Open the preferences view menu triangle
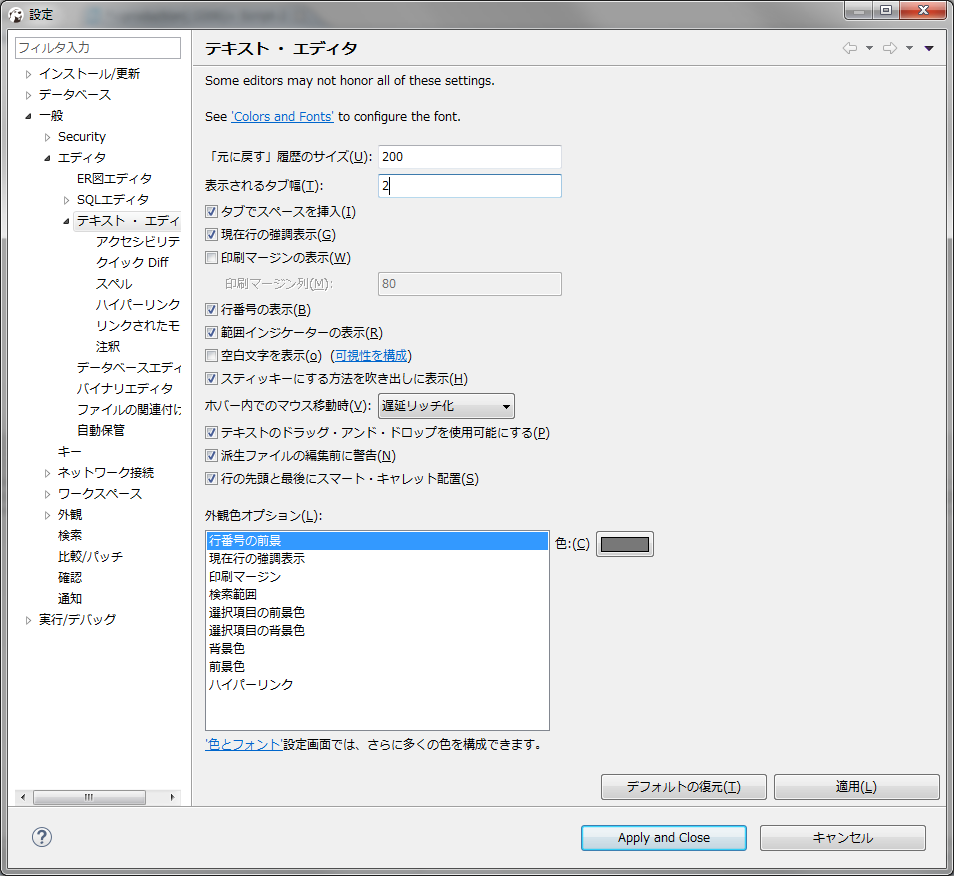 pyautogui.click(x=929, y=48)
